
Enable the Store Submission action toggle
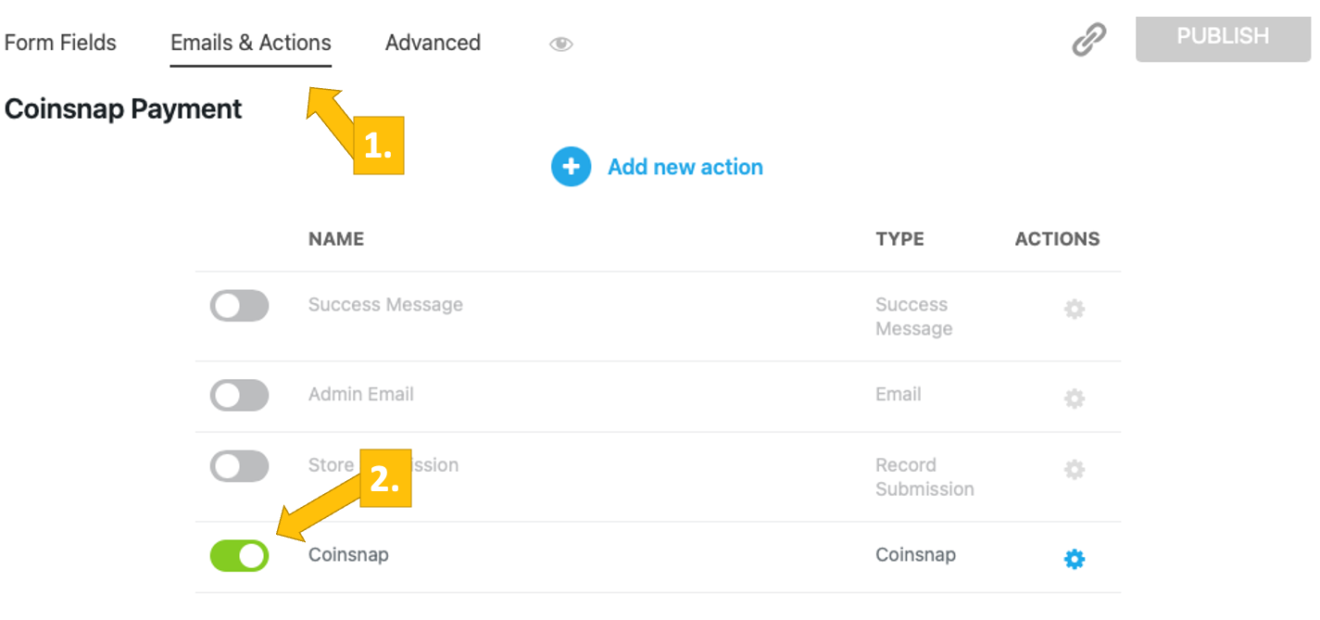pos(239,466)
